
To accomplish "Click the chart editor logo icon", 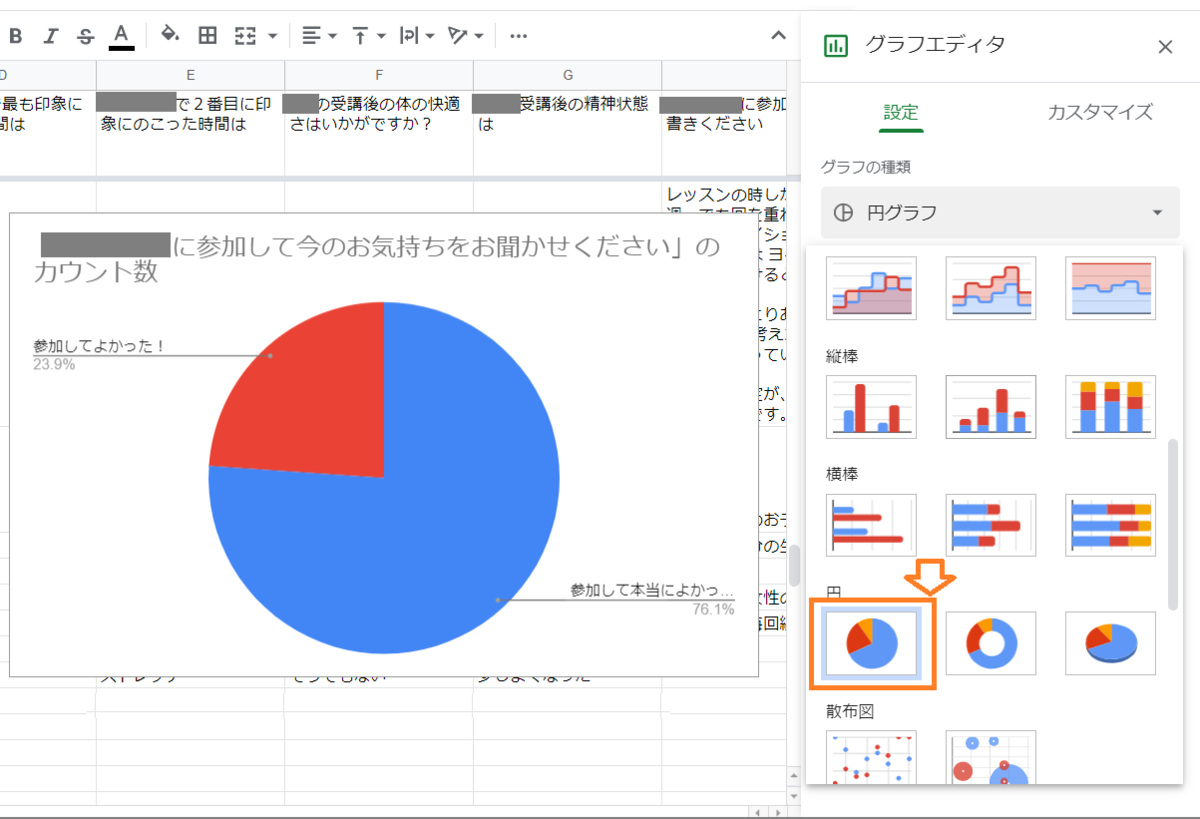I will [x=835, y=45].
